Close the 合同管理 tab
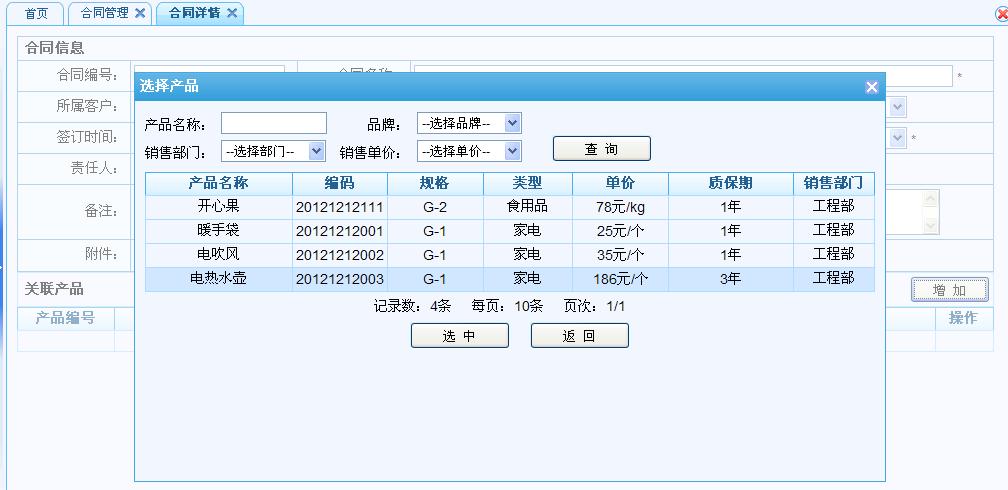The image size is (1008, 490). click(140, 13)
